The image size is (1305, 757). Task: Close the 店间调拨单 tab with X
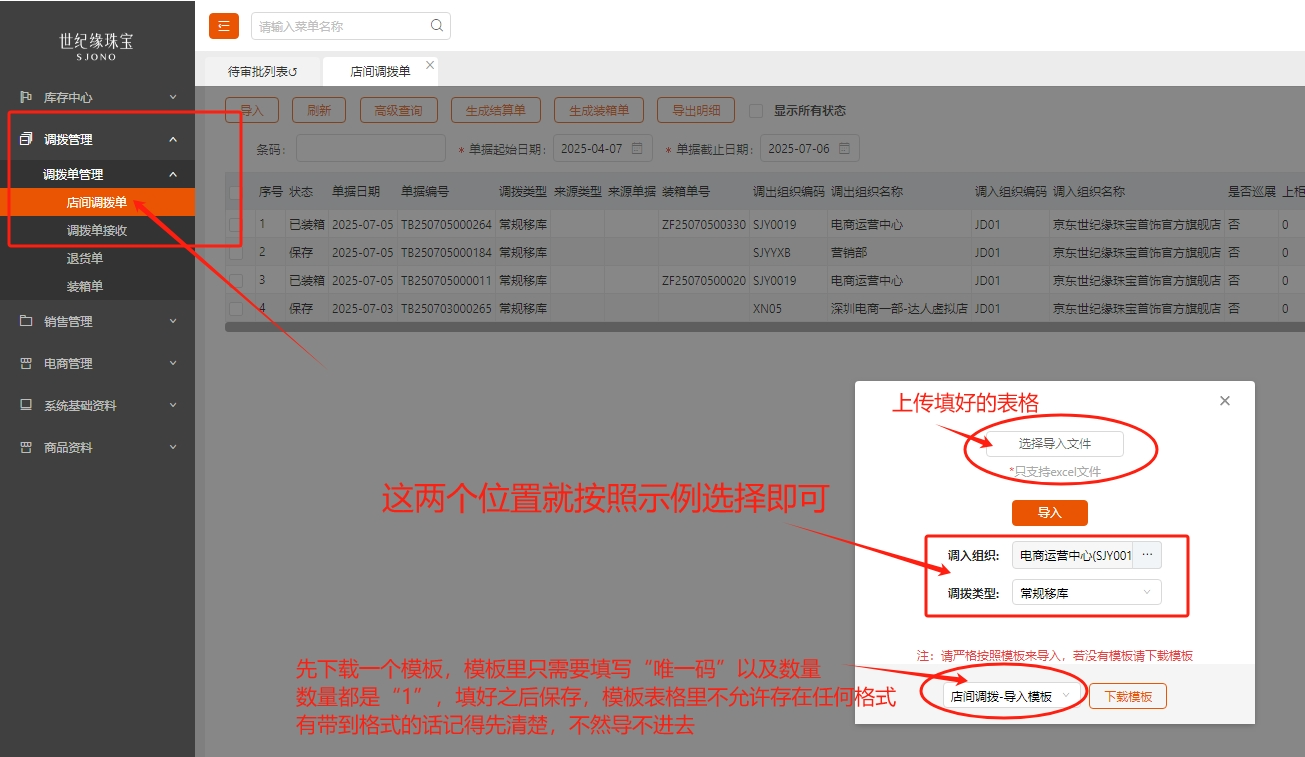pyautogui.click(x=430, y=65)
